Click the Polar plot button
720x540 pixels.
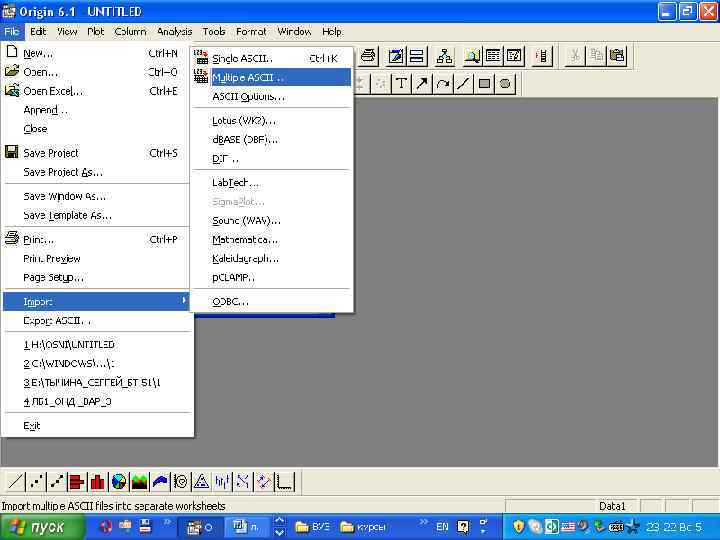pos(181,482)
